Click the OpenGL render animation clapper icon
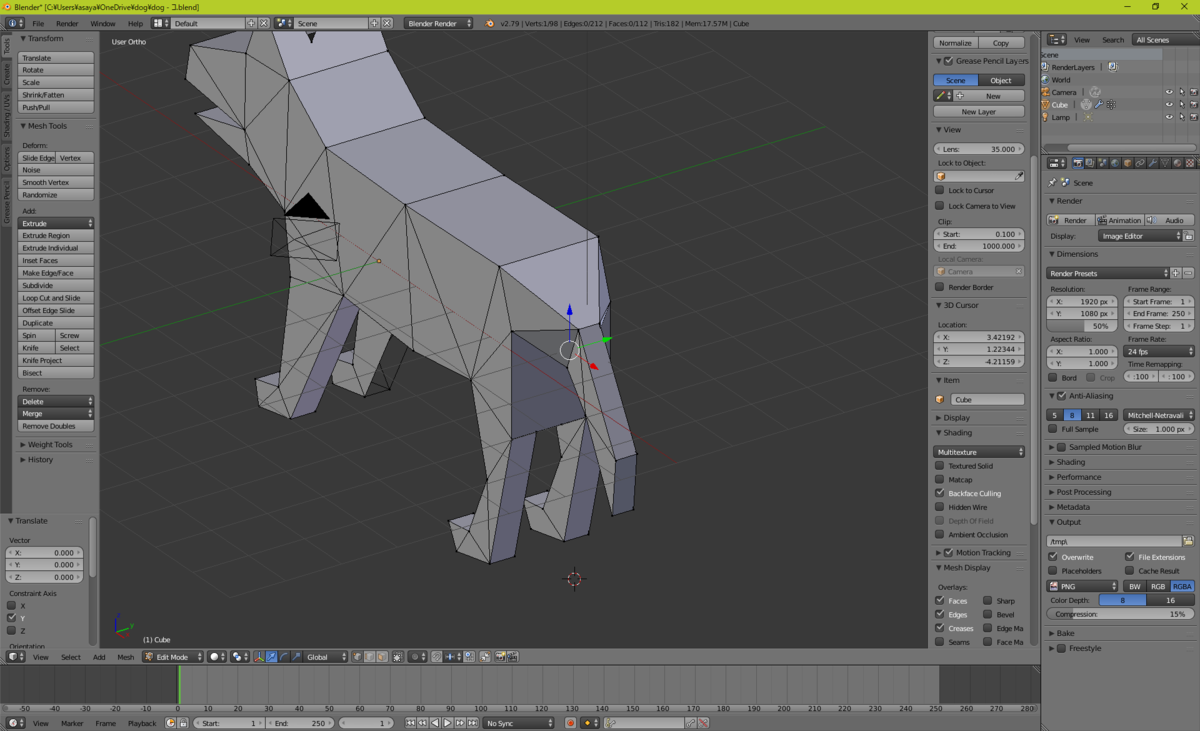 [x=512, y=657]
